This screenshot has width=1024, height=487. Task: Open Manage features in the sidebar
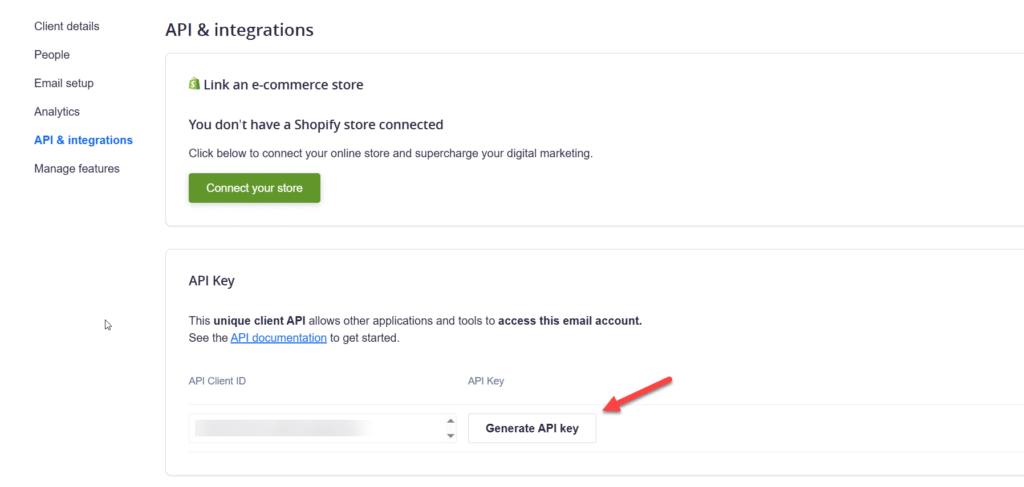(x=77, y=169)
